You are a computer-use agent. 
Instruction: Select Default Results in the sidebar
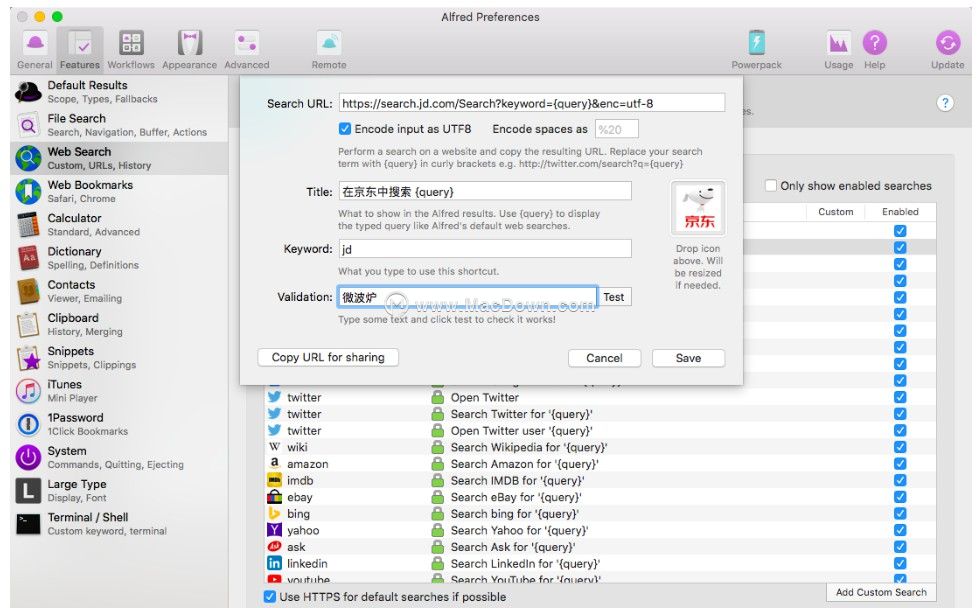pos(119,92)
